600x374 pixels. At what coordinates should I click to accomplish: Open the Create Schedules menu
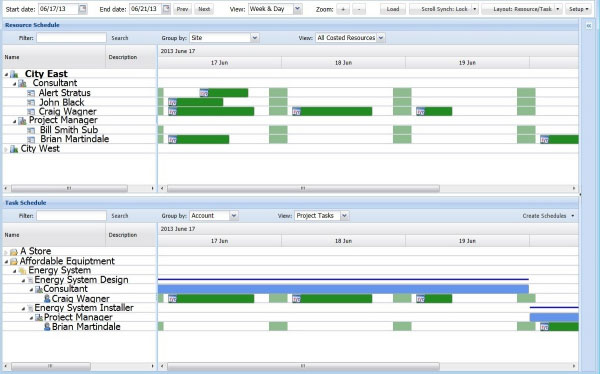click(548, 216)
